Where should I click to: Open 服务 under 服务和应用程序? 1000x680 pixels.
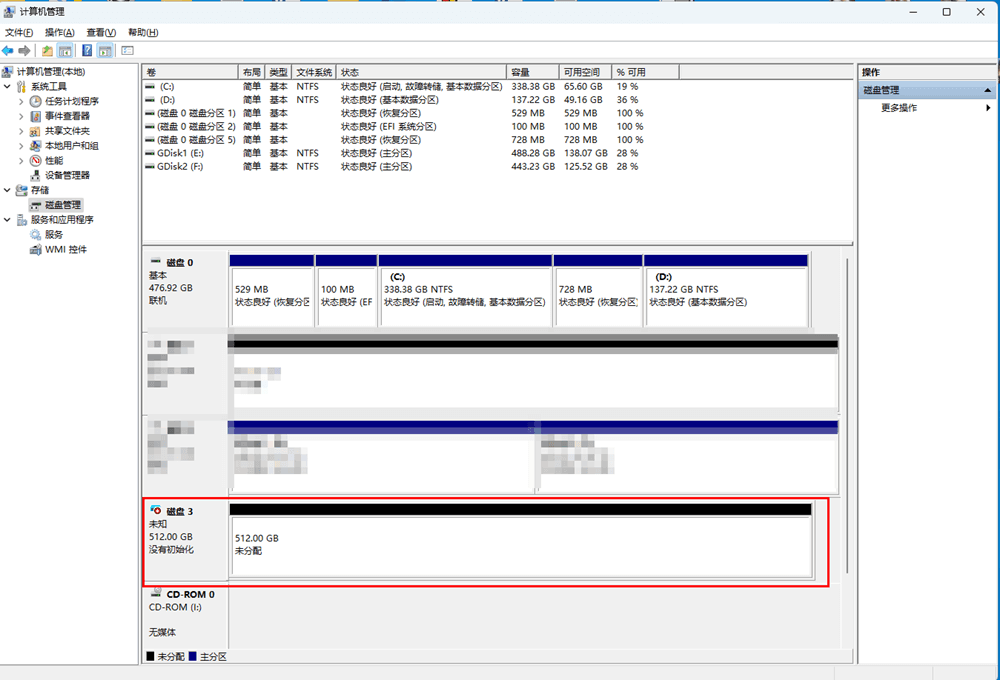(54, 234)
